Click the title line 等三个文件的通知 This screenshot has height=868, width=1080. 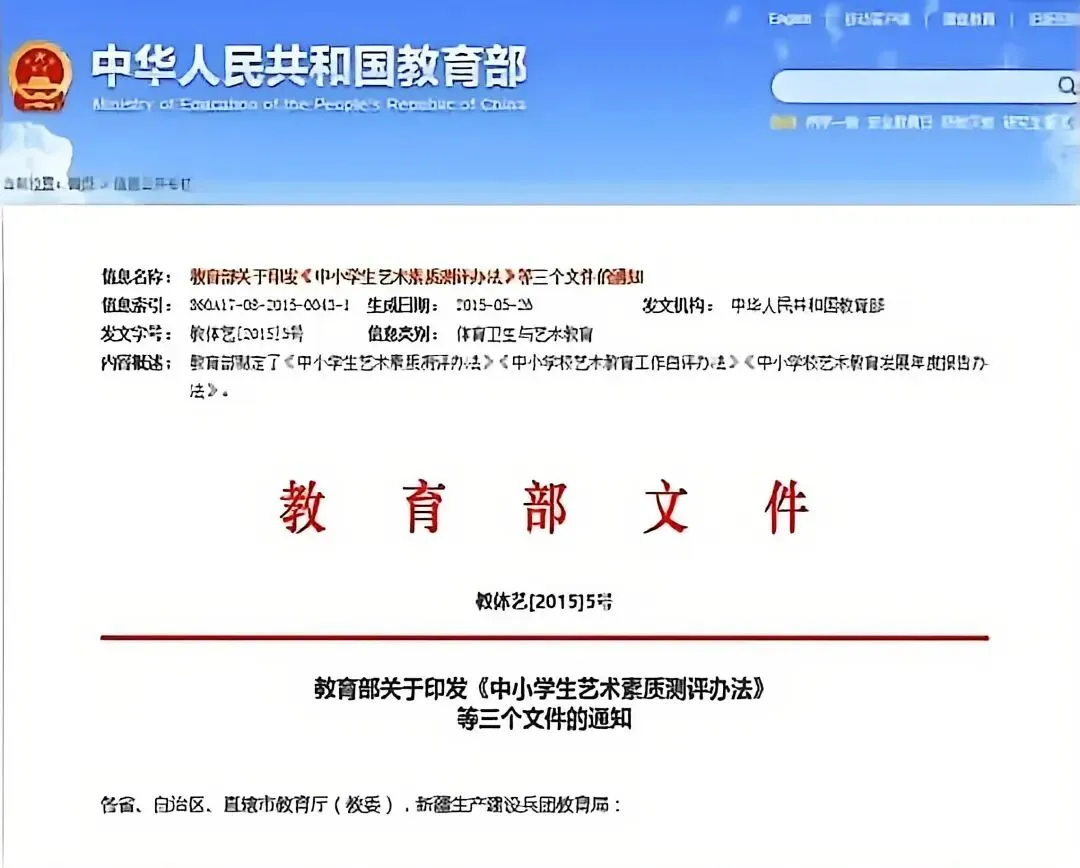pyautogui.click(x=543, y=719)
